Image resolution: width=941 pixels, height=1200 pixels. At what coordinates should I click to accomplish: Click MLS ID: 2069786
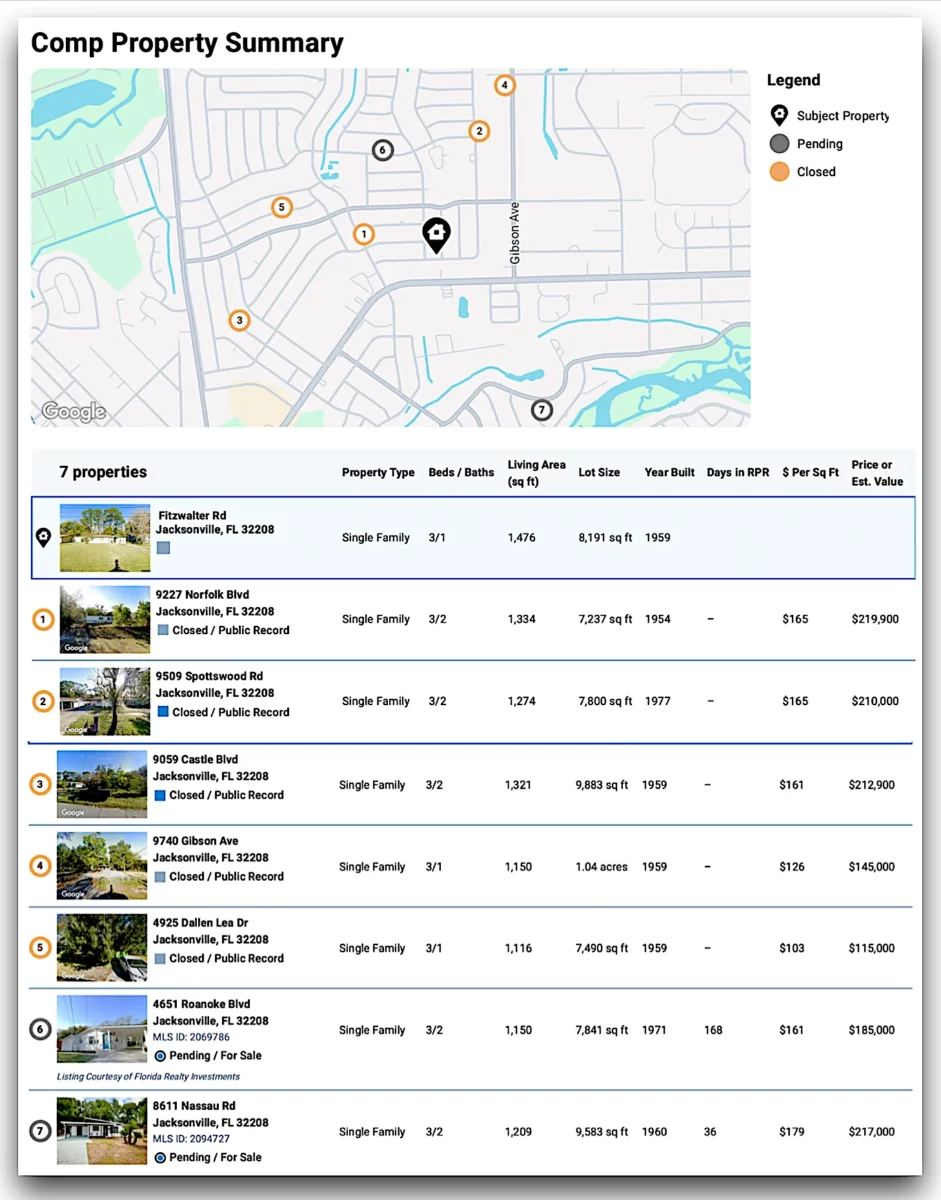(x=191, y=1038)
